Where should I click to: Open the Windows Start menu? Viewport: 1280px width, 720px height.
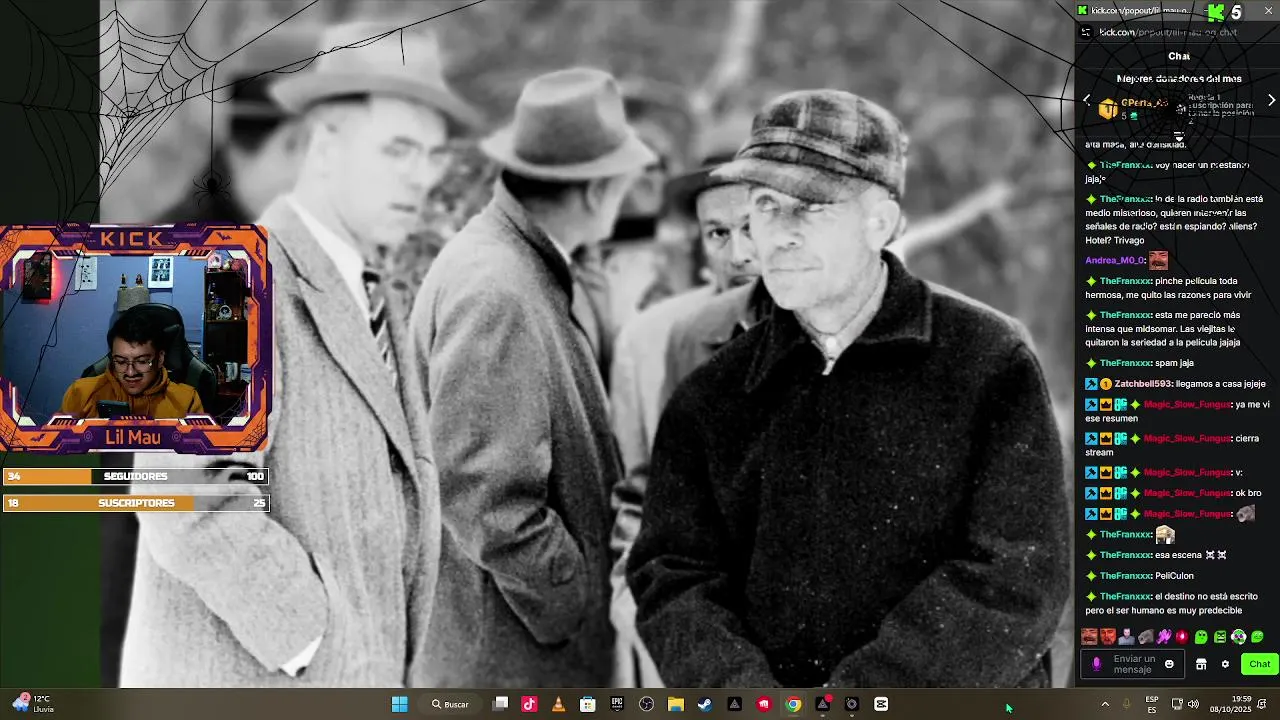point(399,704)
